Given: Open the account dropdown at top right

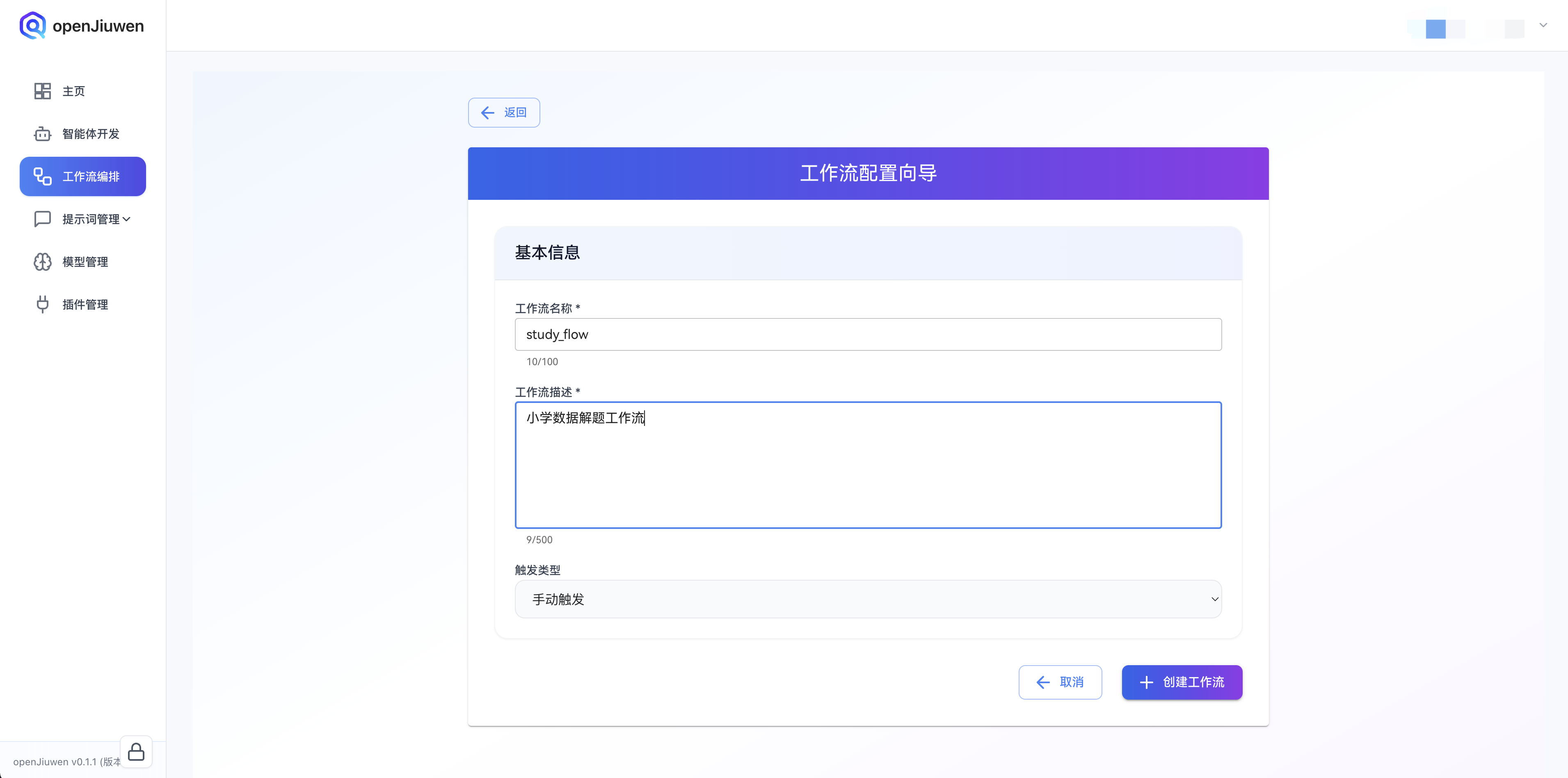Looking at the screenshot, I should coord(1543,25).
